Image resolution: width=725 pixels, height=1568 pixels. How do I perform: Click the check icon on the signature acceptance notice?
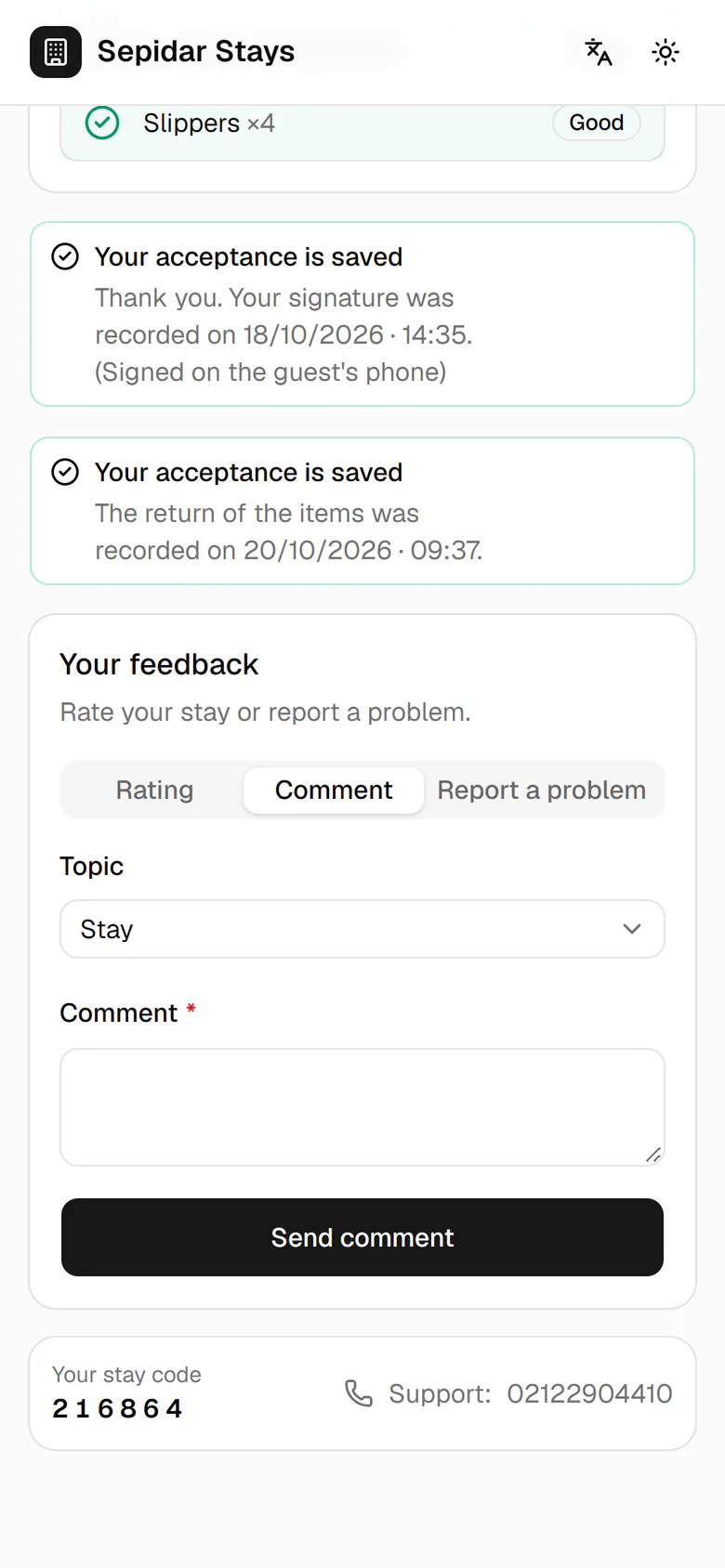coord(65,256)
